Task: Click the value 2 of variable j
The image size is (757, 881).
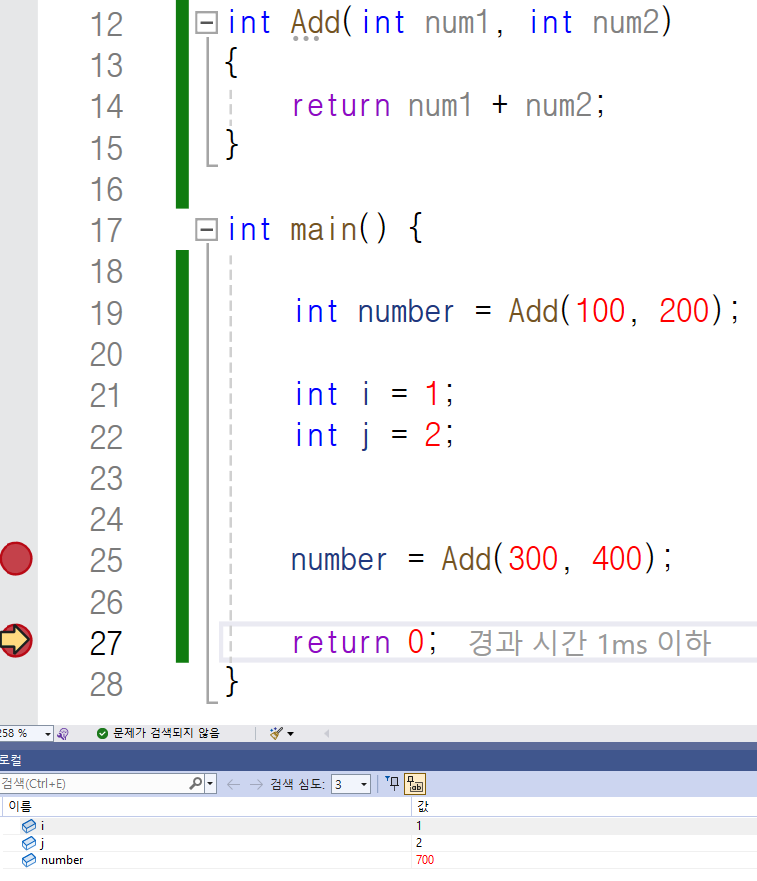Action: [x=419, y=843]
